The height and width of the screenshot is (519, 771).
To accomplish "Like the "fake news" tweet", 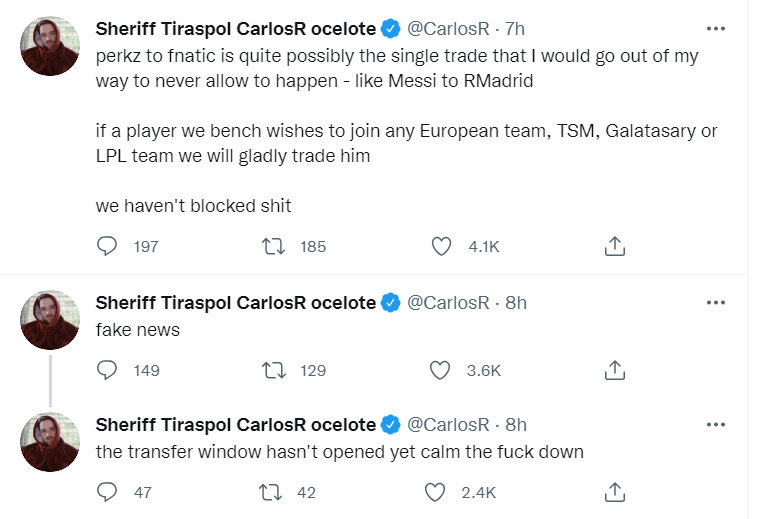I will [x=441, y=370].
